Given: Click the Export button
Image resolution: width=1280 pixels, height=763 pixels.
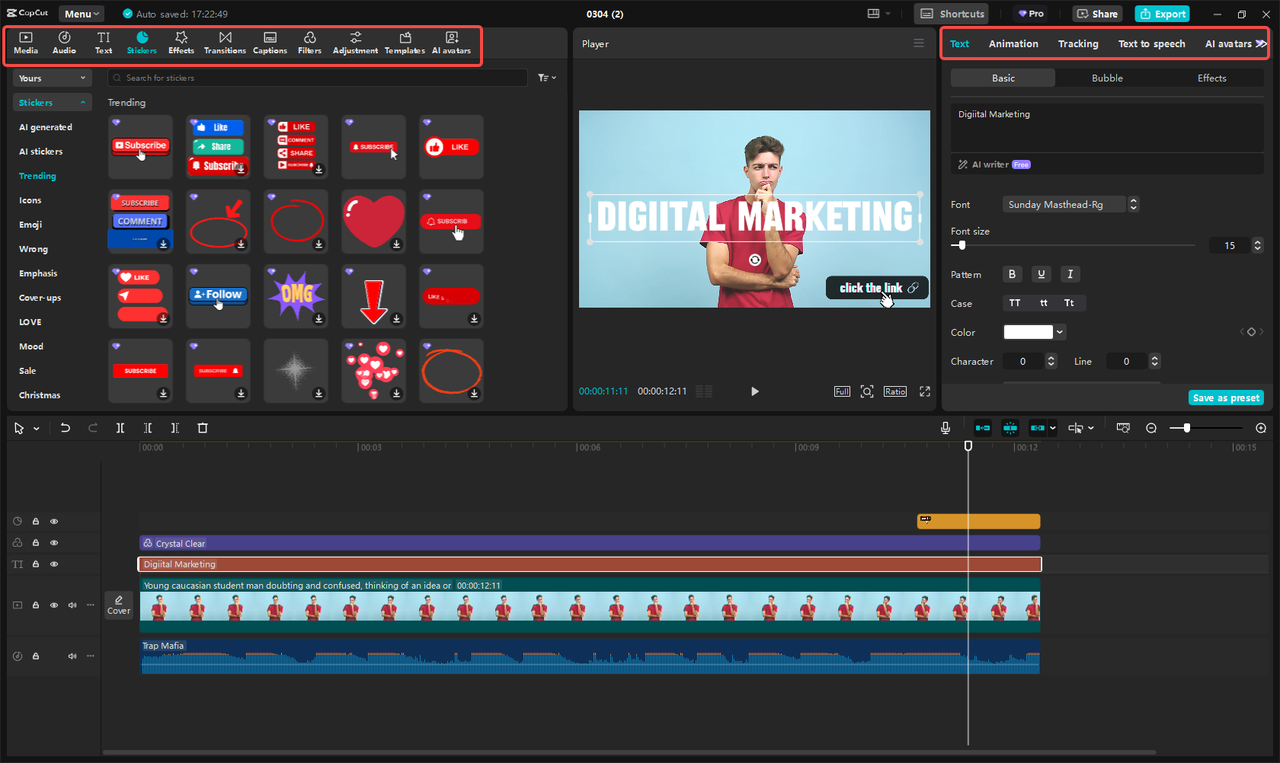Looking at the screenshot, I should click(1162, 14).
